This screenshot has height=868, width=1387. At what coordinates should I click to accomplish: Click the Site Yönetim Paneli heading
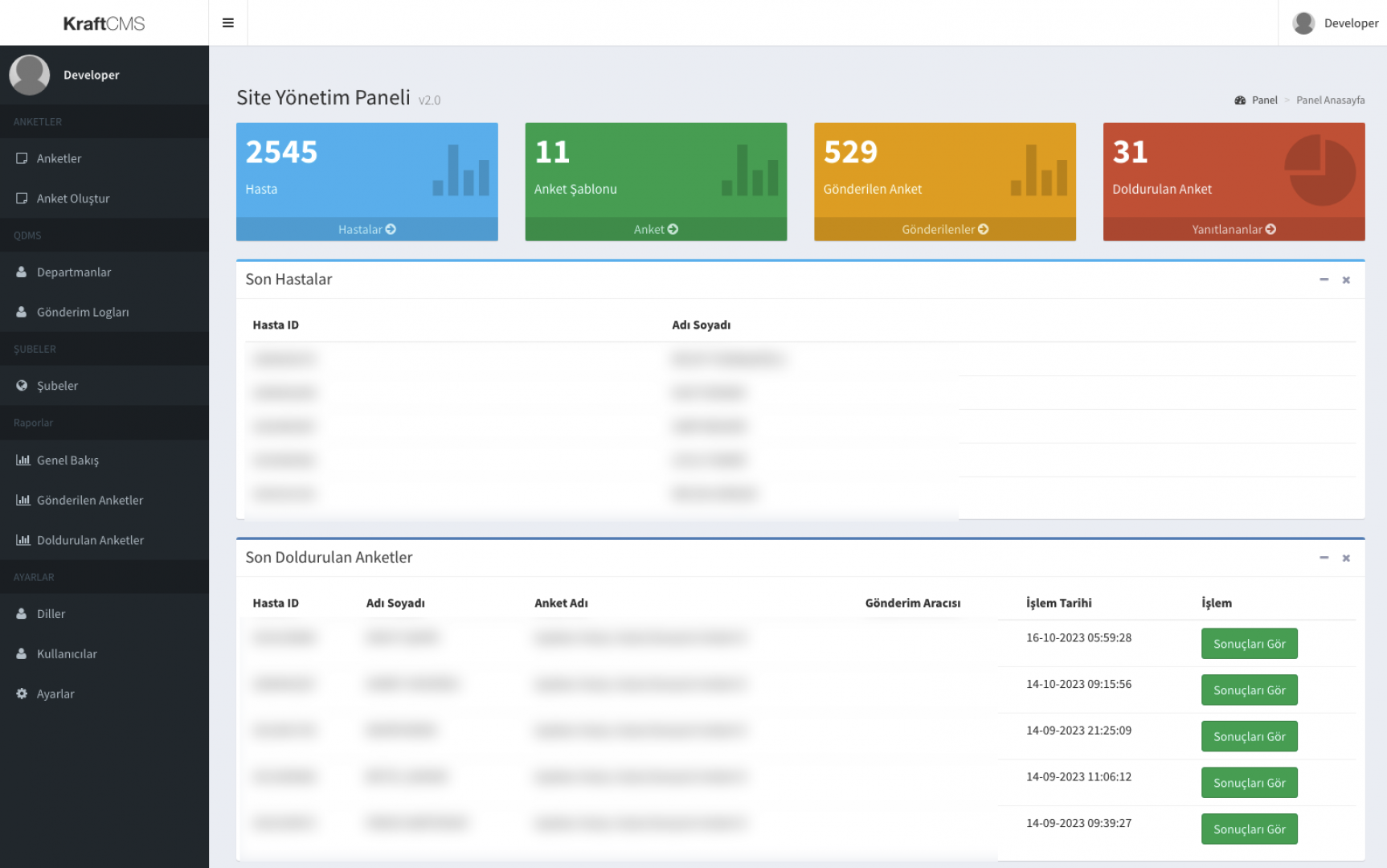323,97
